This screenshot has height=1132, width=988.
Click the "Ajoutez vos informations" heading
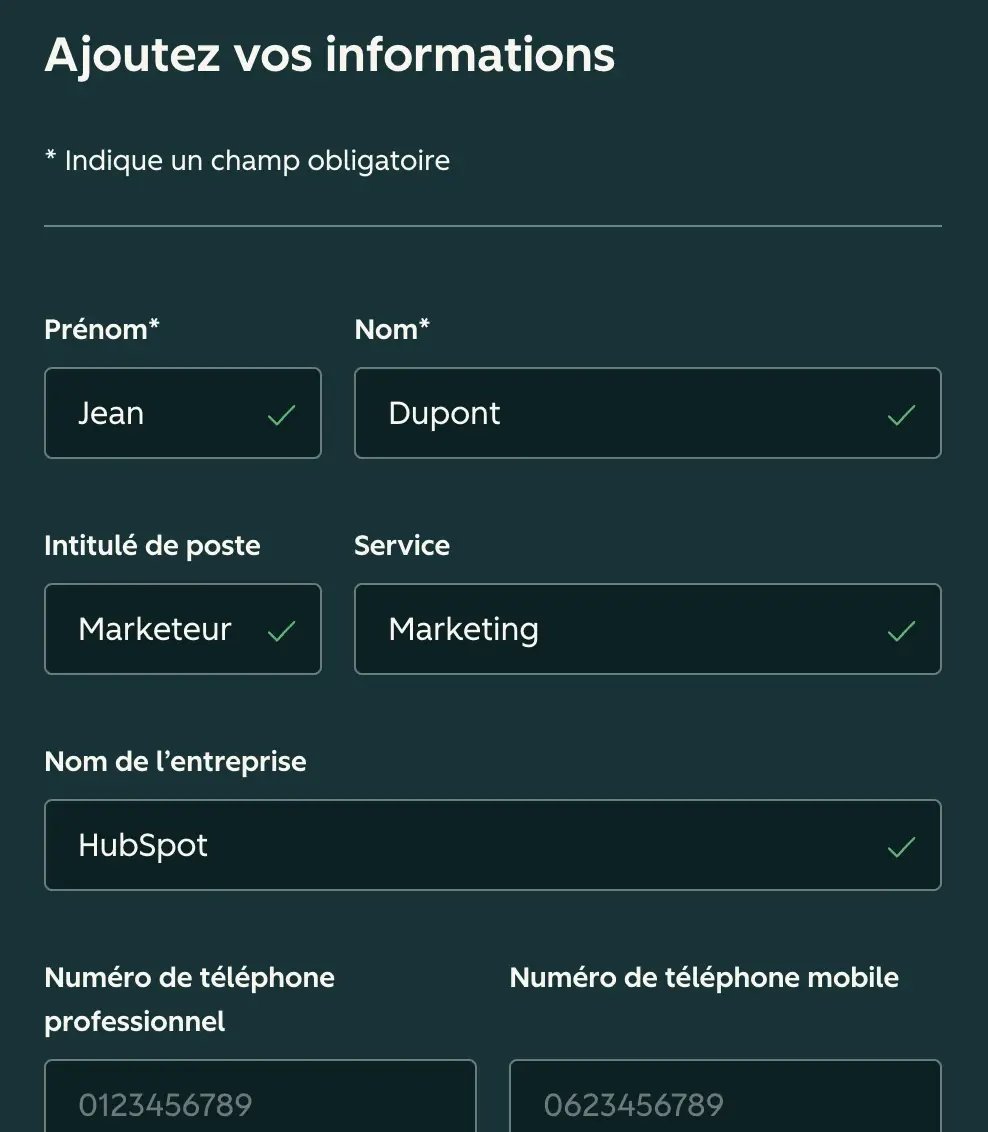[x=329, y=54]
